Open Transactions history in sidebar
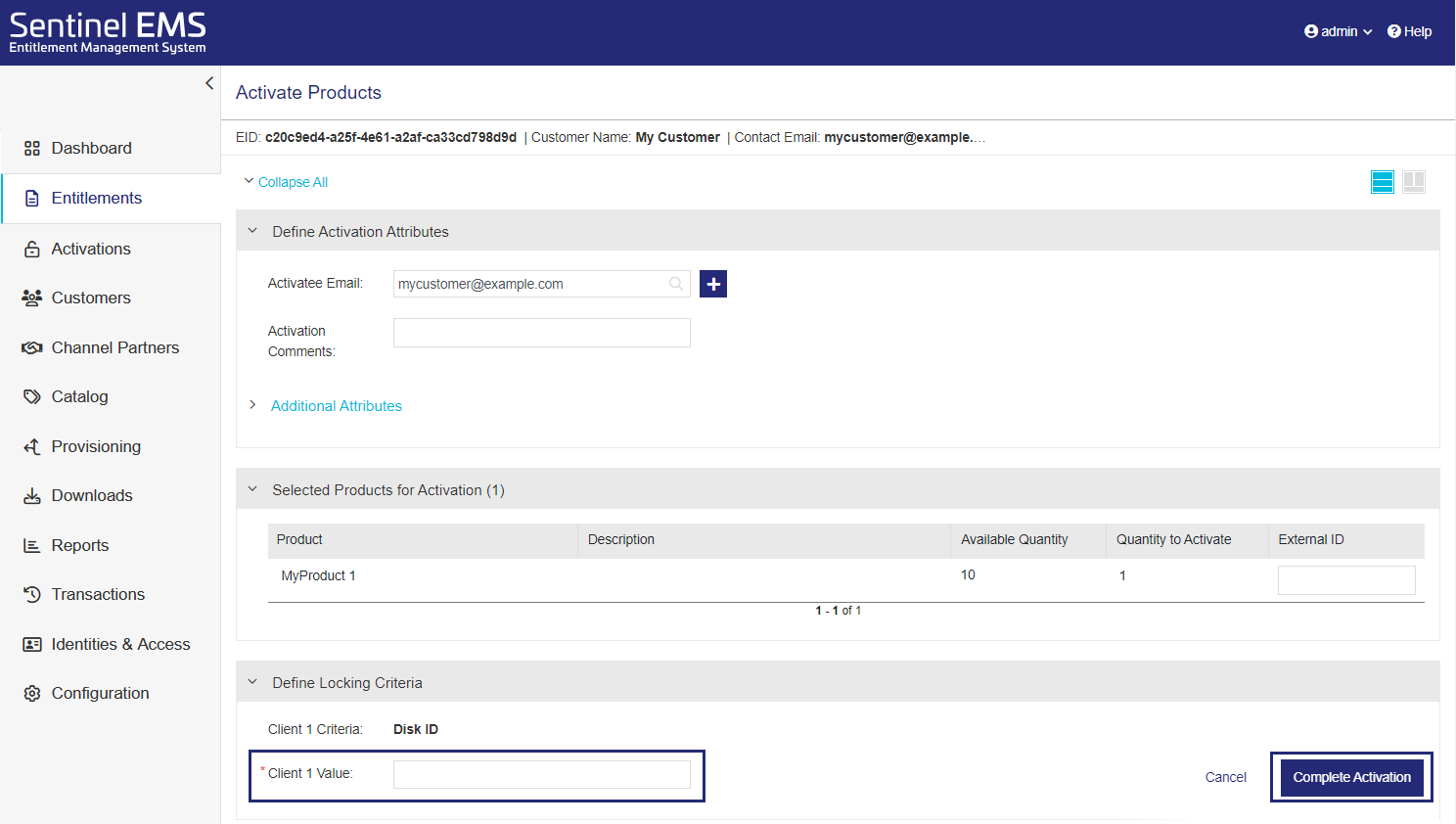Viewport: 1456px width, 824px height. [x=98, y=594]
